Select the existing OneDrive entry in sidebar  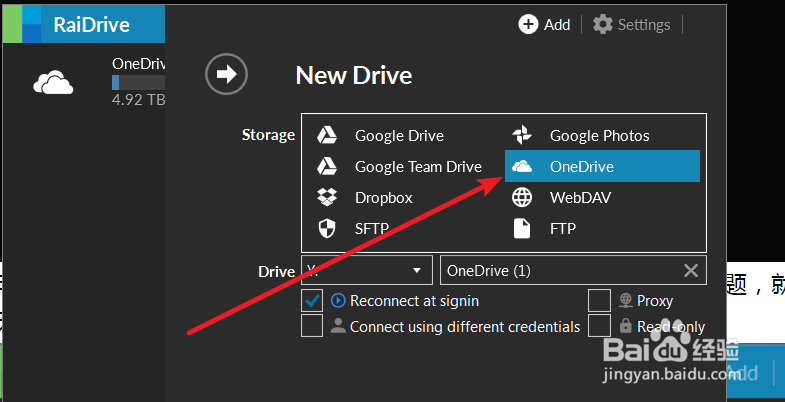tap(84, 82)
